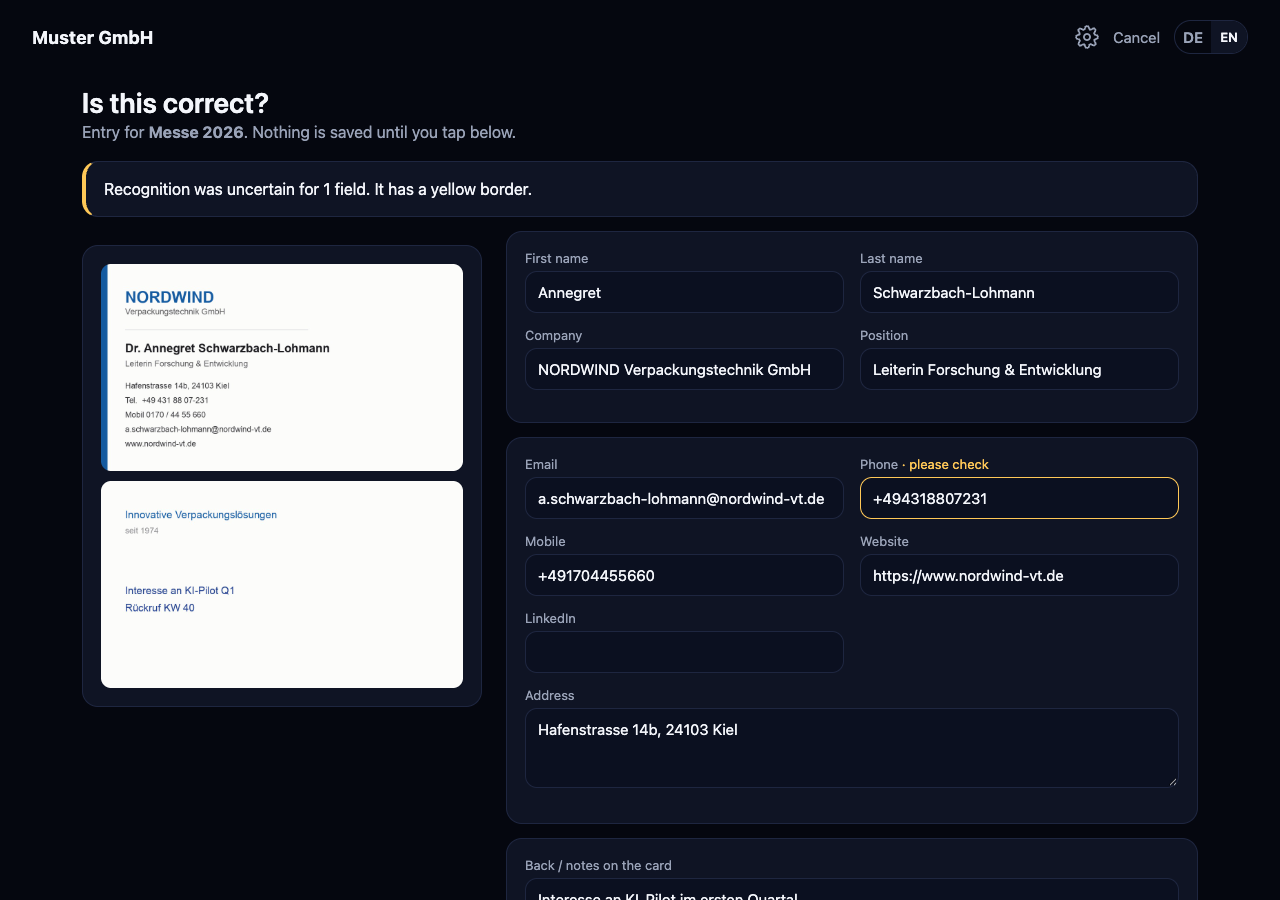Open settings via the gear icon
This screenshot has height=900, width=1280.
1087,37
